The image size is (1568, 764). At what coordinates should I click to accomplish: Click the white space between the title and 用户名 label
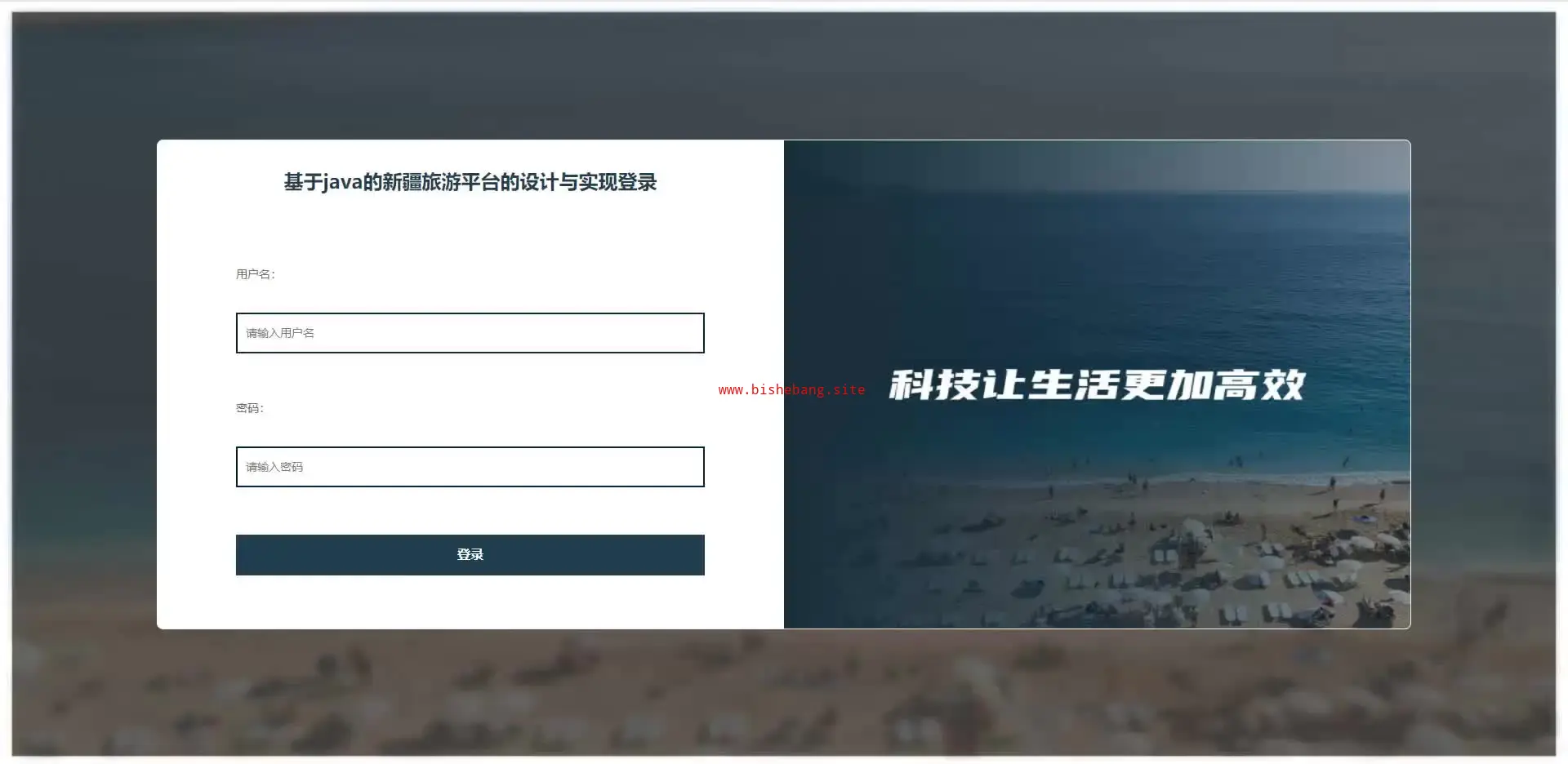(x=470, y=231)
